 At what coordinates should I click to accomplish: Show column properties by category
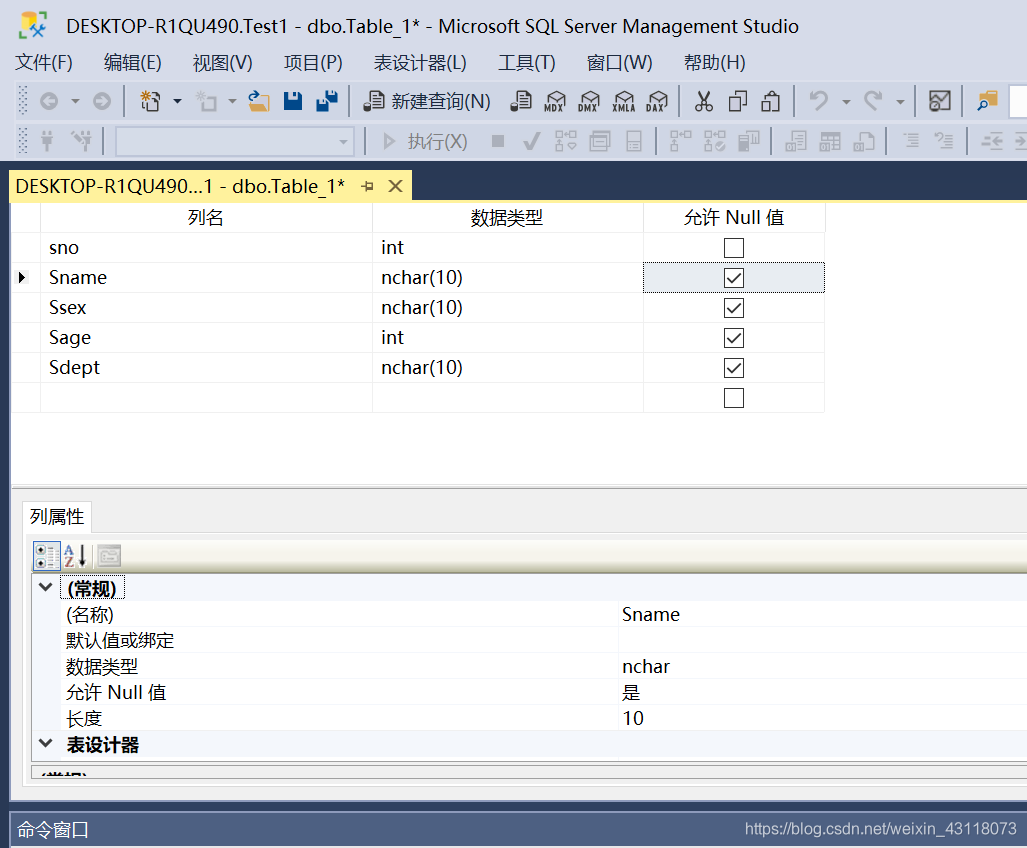coord(47,556)
